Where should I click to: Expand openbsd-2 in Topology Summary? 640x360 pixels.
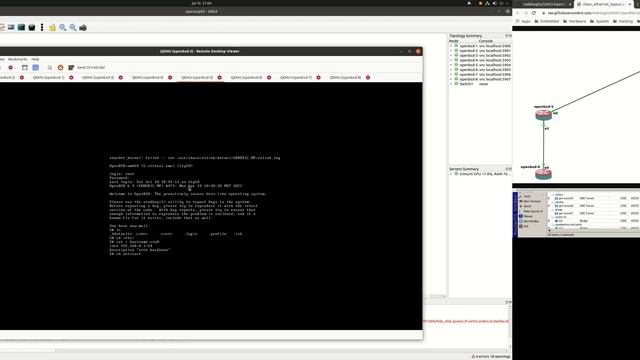pyautogui.click(x=451, y=51)
